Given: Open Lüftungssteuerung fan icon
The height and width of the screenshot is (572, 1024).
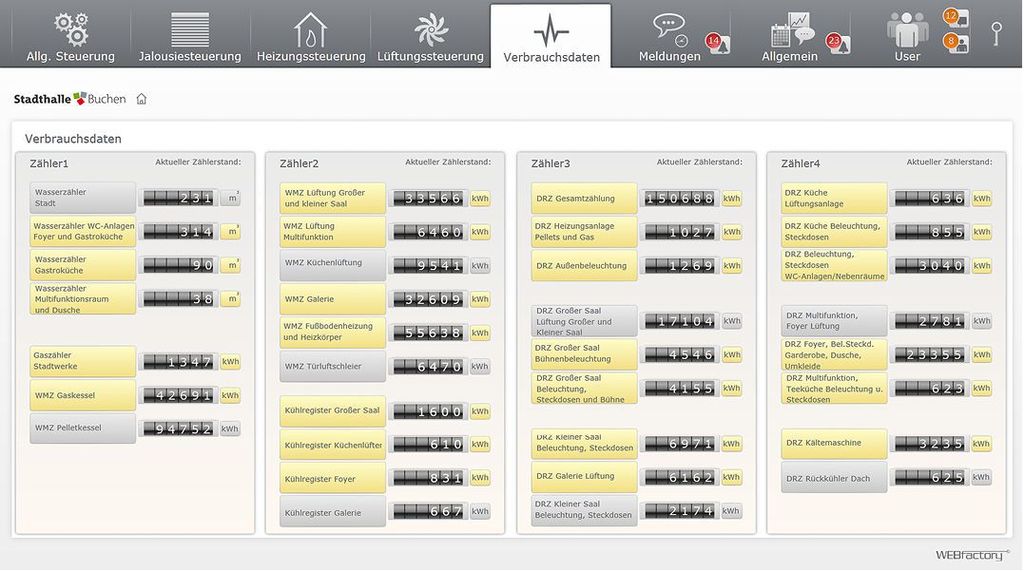Looking at the screenshot, I should [430, 29].
